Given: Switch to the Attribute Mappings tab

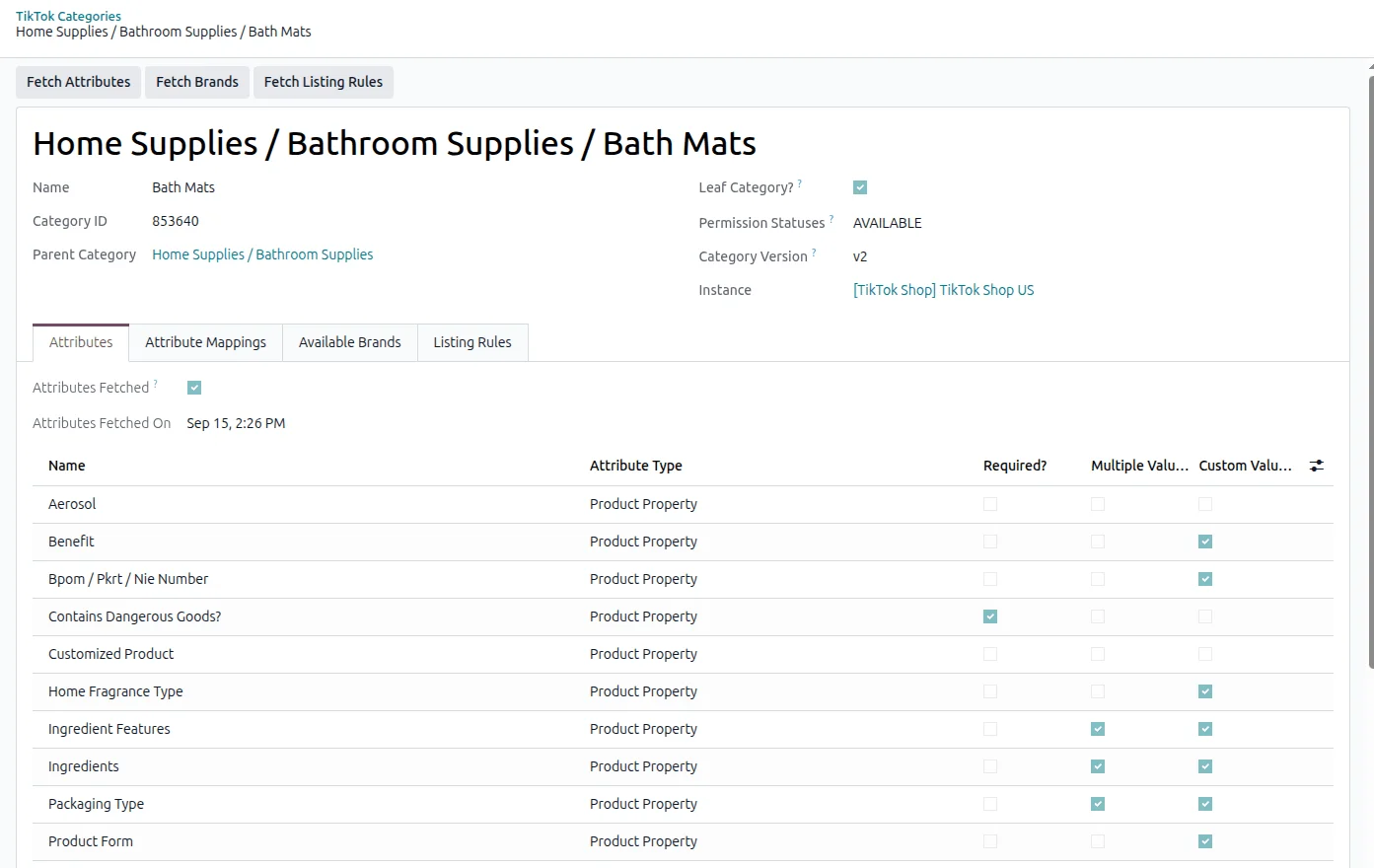Looking at the screenshot, I should click(205, 342).
